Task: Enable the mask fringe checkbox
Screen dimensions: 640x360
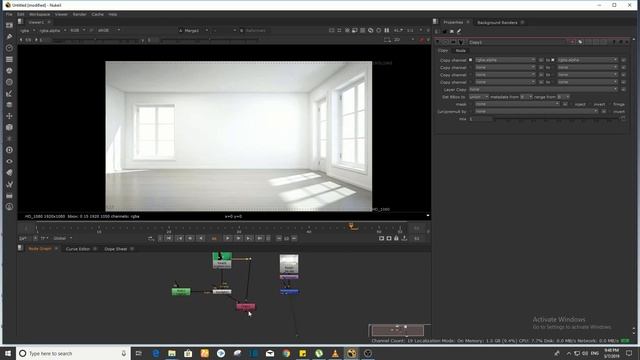Action: pyautogui.click(x=611, y=104)
